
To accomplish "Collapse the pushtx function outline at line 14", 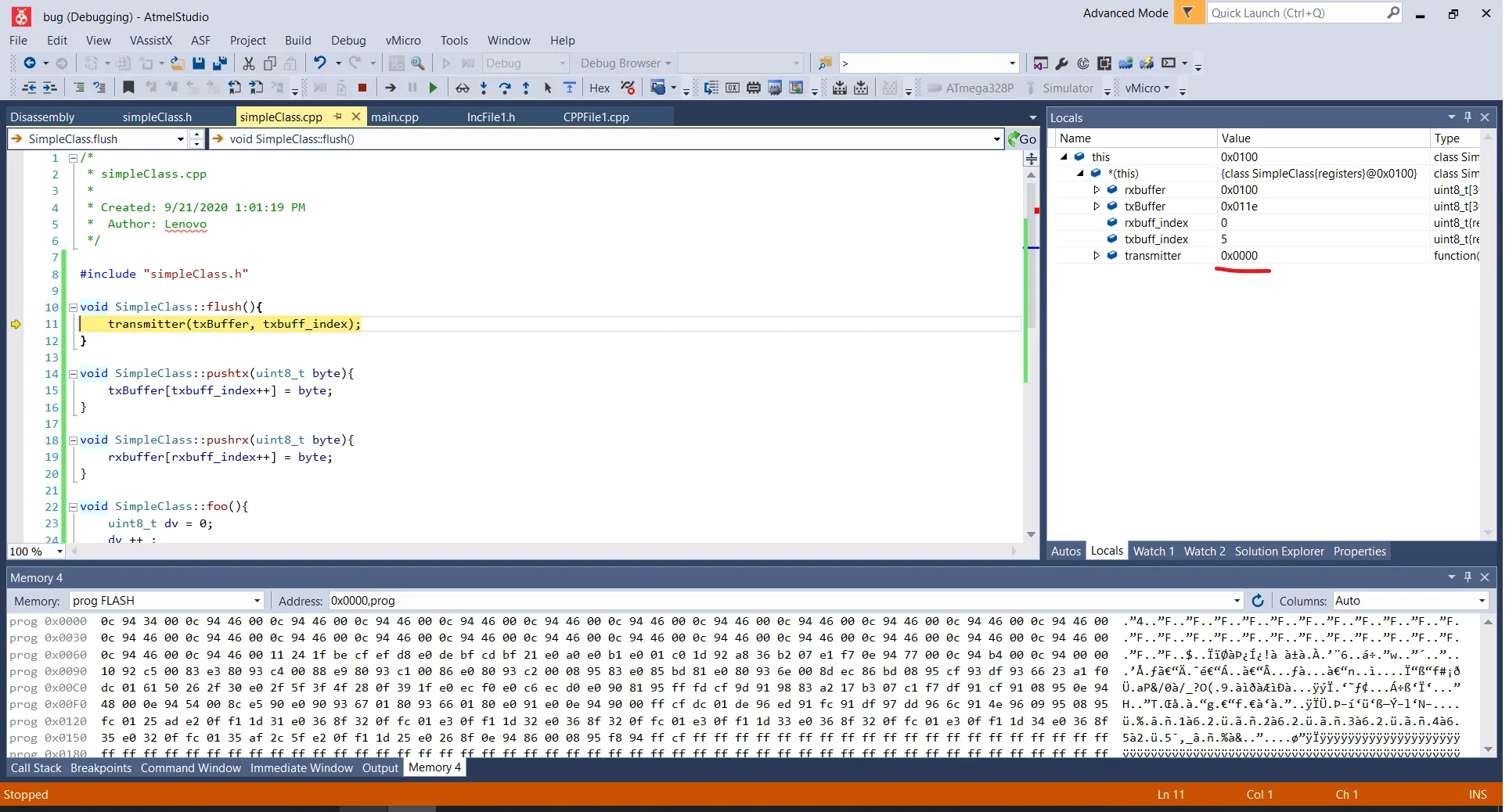I will pos(73,374).
